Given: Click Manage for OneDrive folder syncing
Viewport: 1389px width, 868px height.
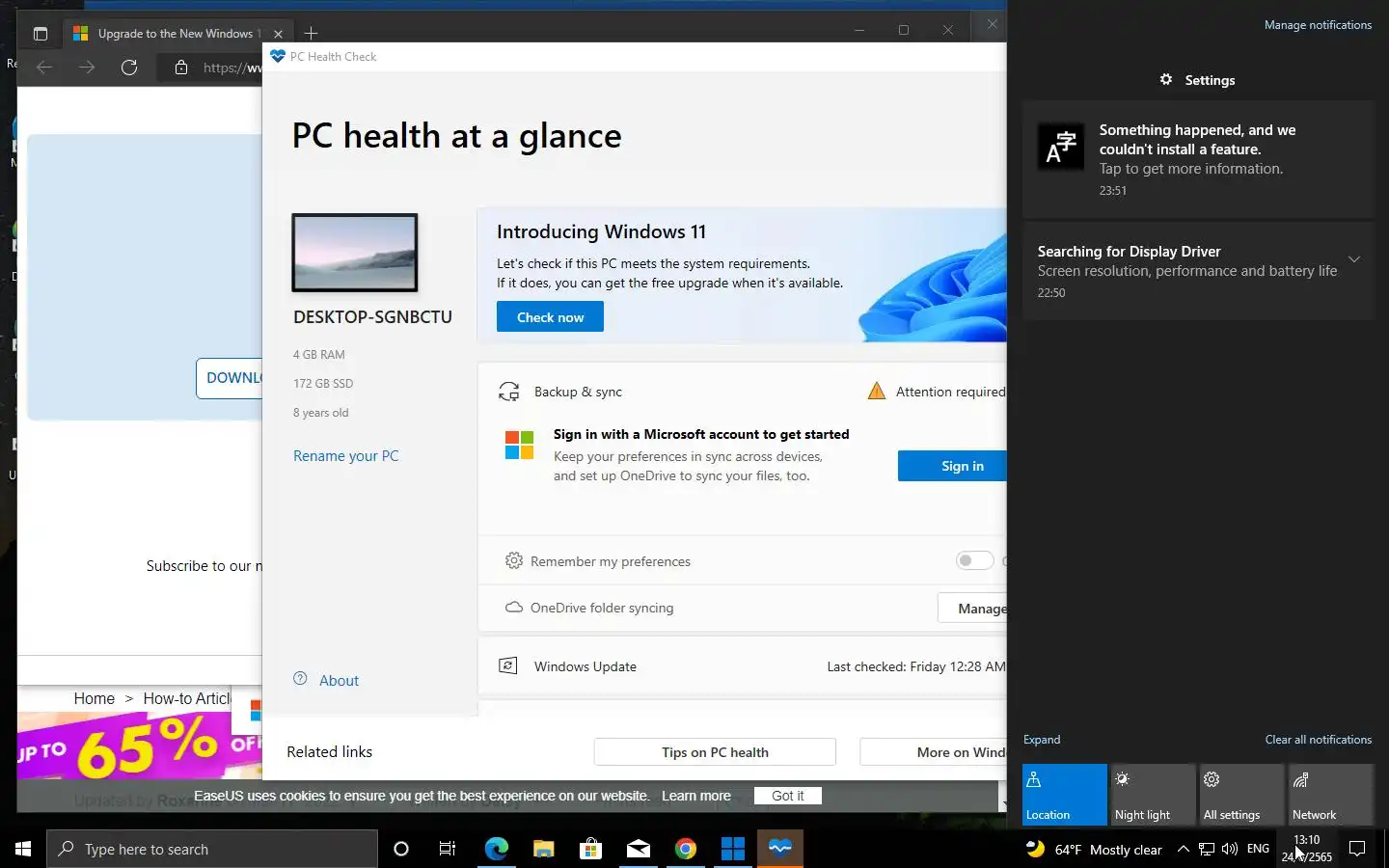Looking at the screenshot, I should (x=972, y=608).
